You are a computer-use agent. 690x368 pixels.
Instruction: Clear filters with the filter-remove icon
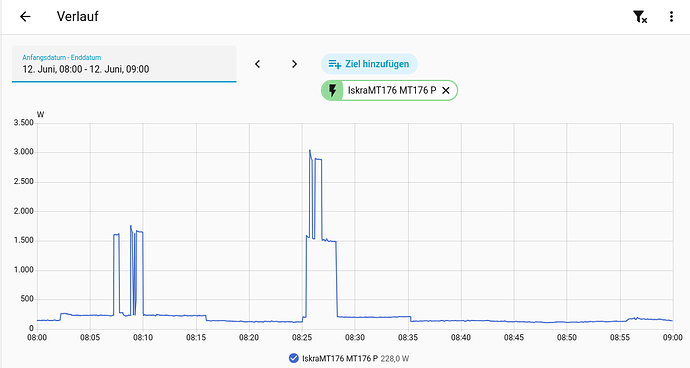click(640, 17)
